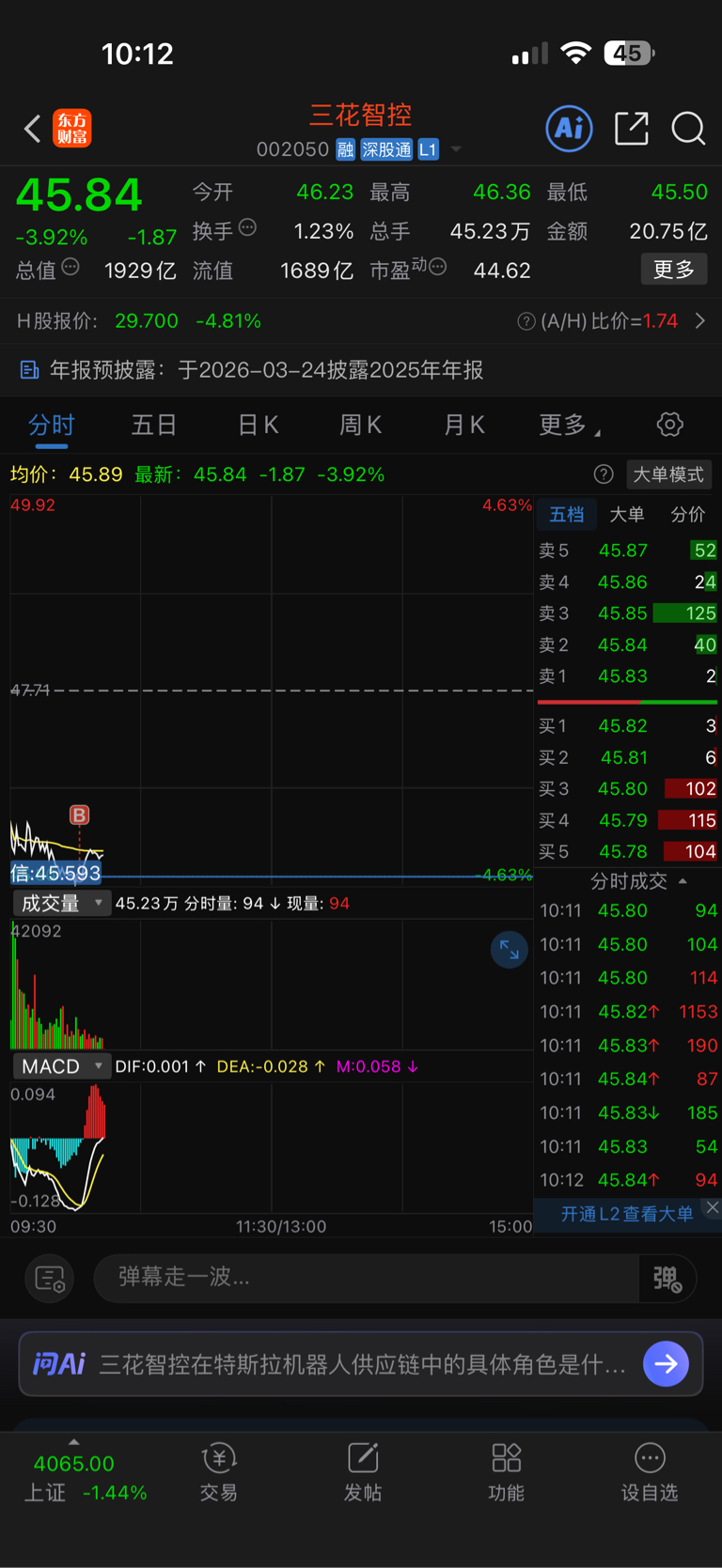Screen dimensions: 722x1568
Task: Tap the 45.82 trade with 1153 volume
Action: [628, 1012]
